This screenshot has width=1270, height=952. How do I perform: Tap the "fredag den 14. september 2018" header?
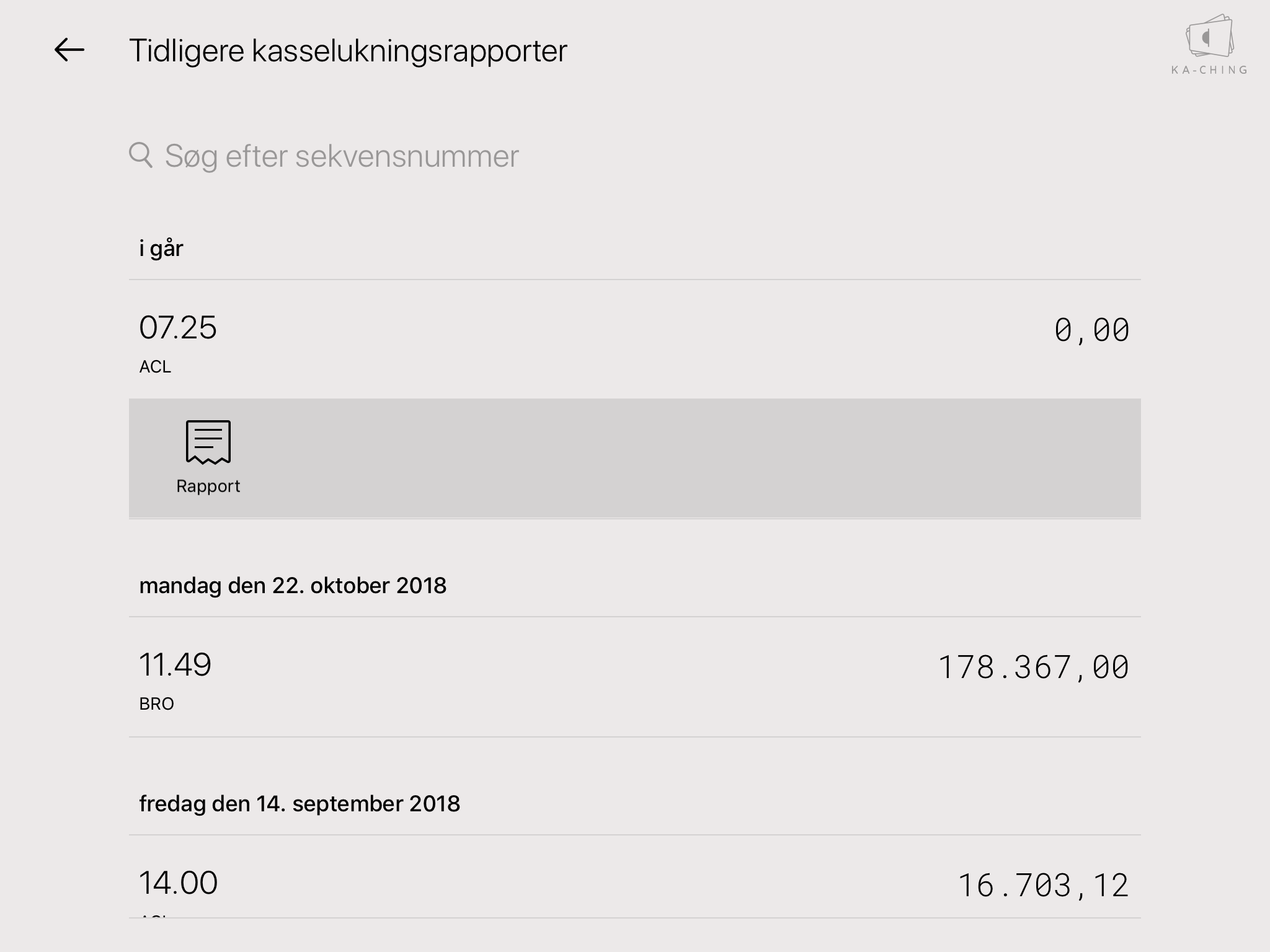pos(300,804)
